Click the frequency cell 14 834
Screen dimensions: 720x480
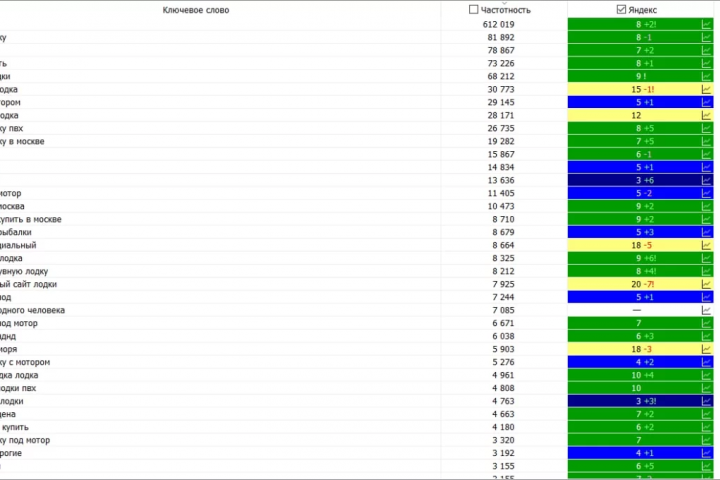pos(501,167)
